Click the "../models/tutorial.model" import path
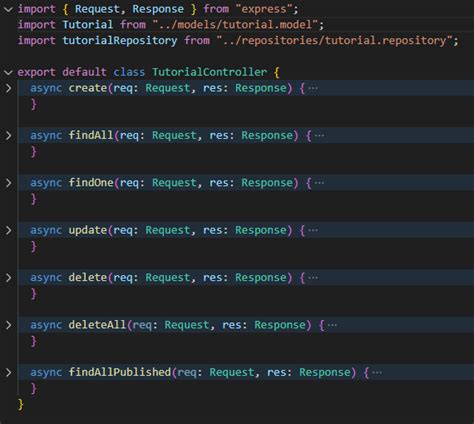474x424 pixels. point(235,25)
